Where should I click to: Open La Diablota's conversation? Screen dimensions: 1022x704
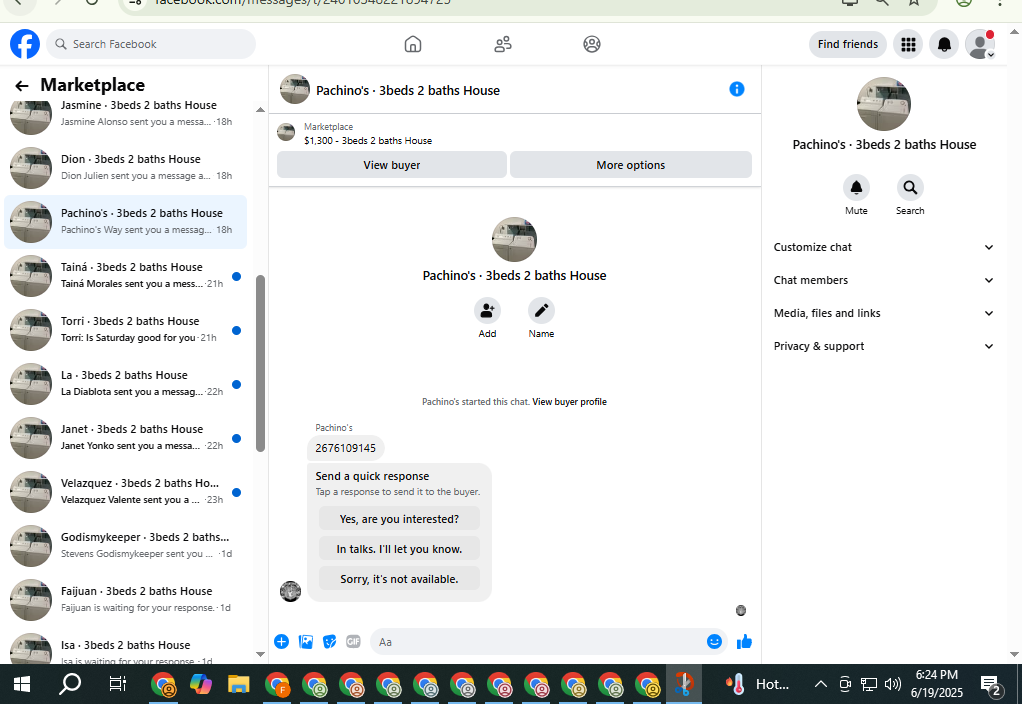point(126,384)
